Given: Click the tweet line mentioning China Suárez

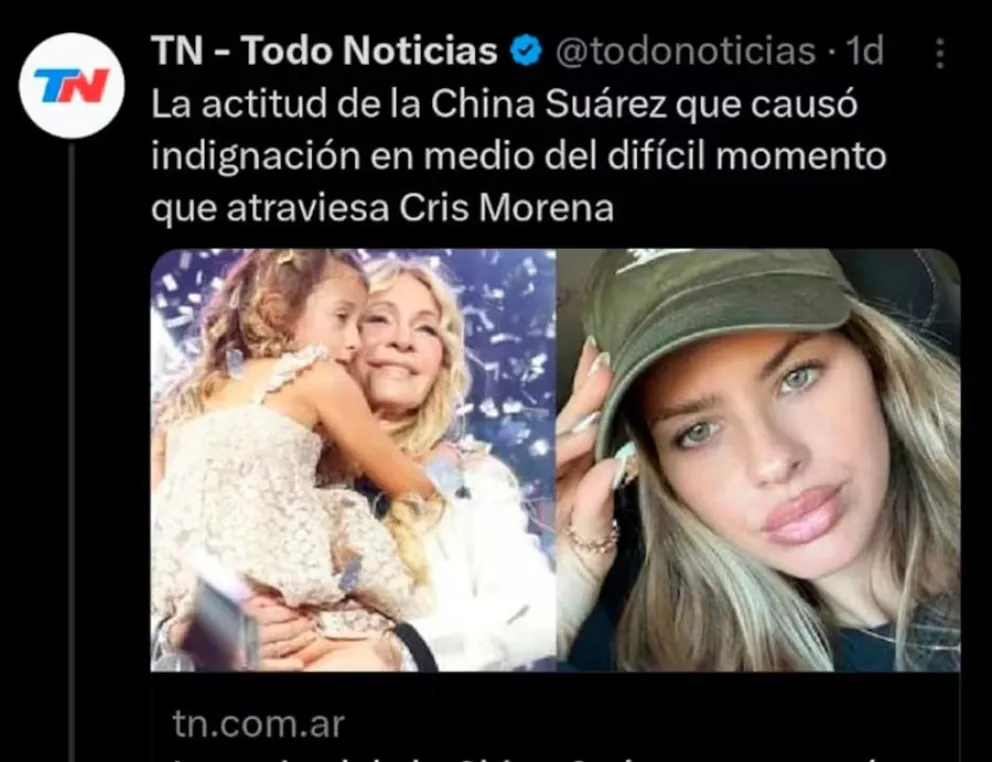Looking at the screenshot, I should (504, 104).
